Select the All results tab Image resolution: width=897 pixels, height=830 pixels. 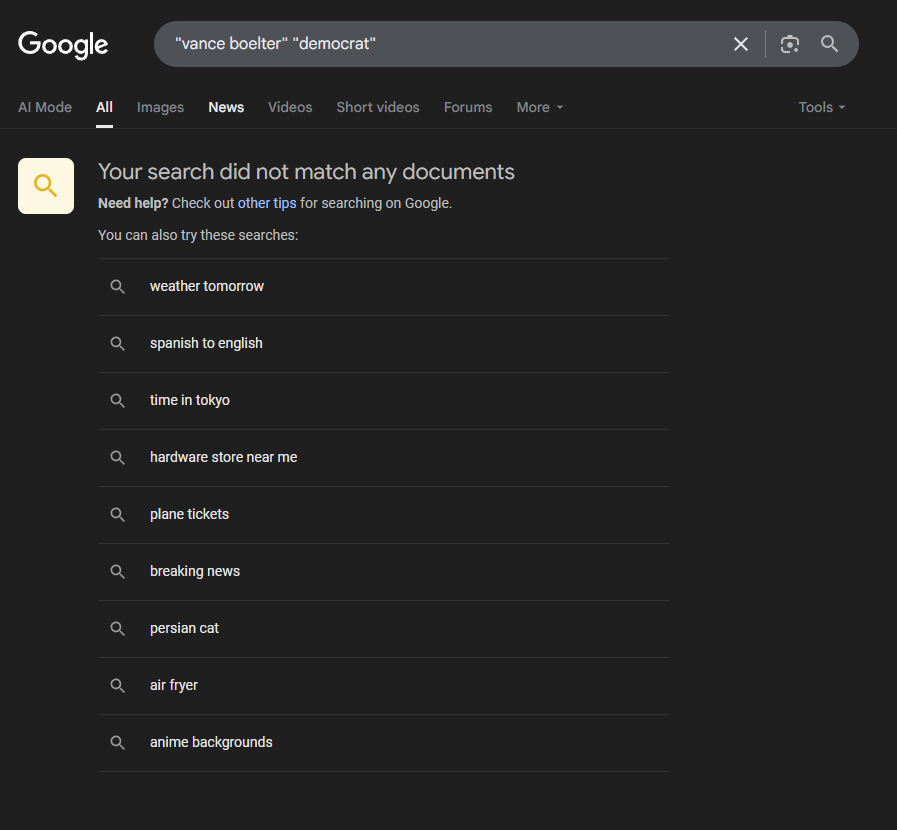104,107
